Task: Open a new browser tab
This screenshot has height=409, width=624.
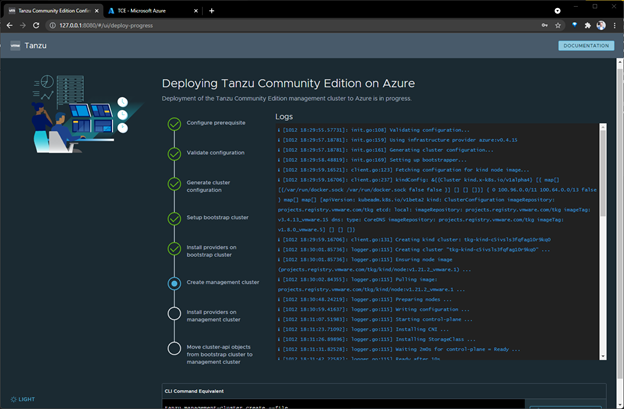Action: tap(212, 11)
